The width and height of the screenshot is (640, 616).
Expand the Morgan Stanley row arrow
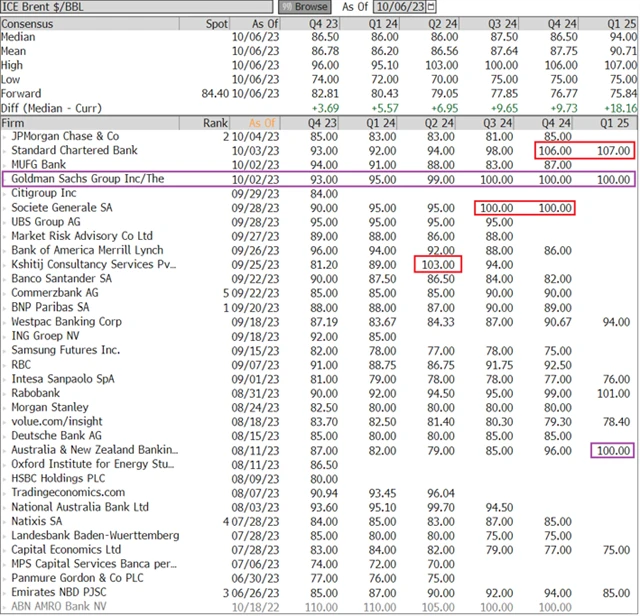[x=5, y=407]
